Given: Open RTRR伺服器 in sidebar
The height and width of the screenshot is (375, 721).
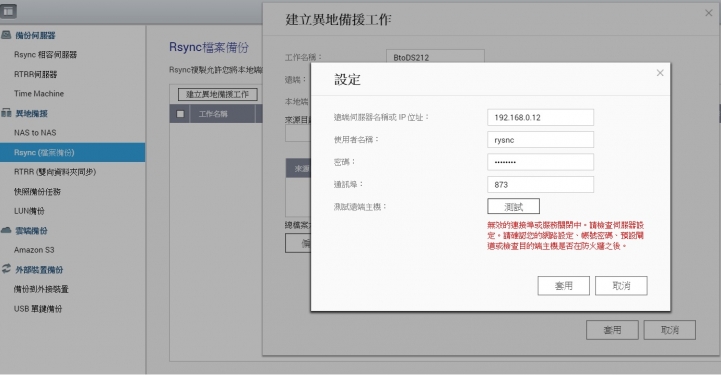Looking at the screenshot, I should pyautogui.click(x=35, y=74).
